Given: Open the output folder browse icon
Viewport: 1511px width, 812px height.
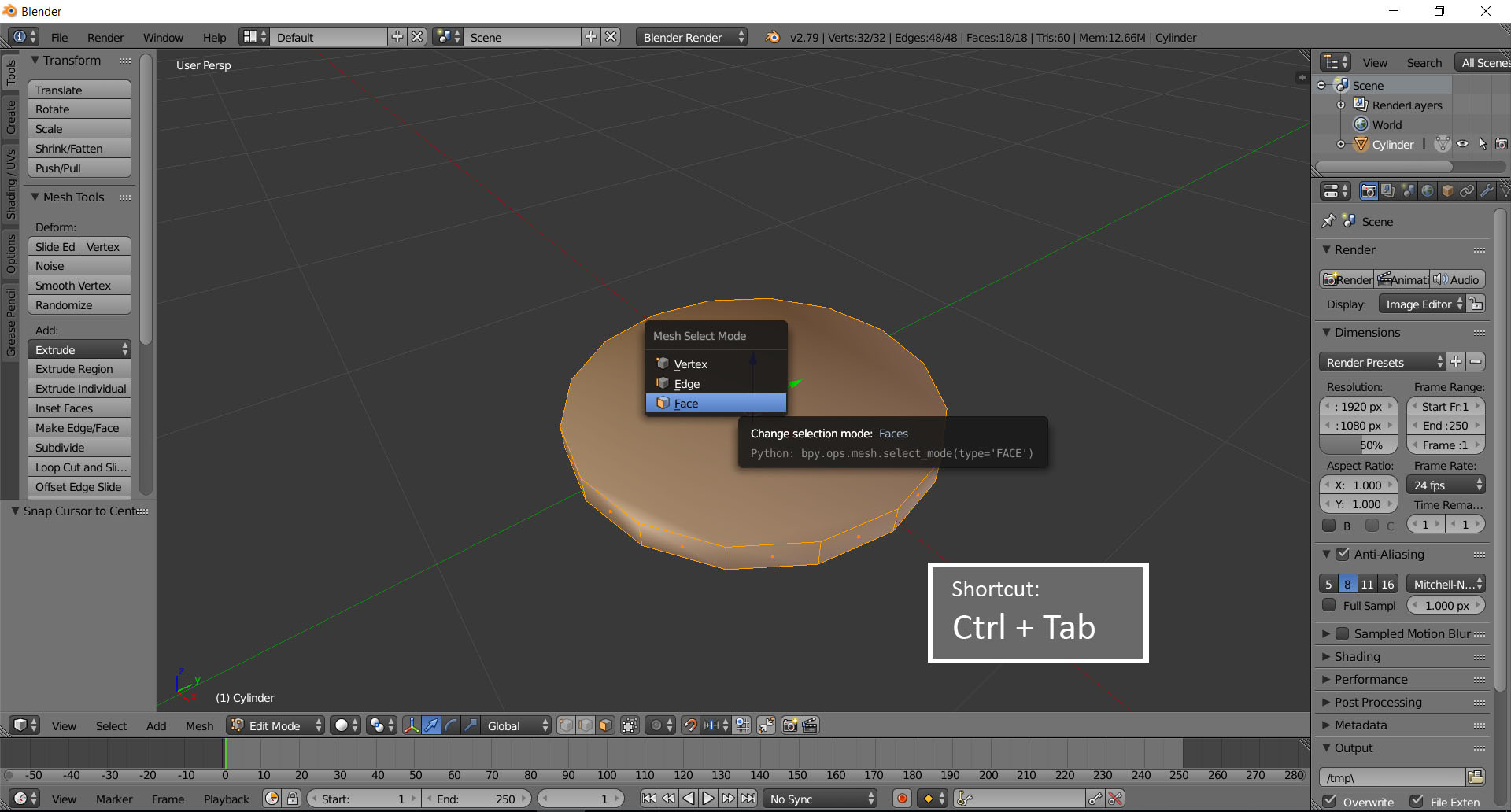Looking at the screenshot, I should pyautogui.click(x=1476, y=777).
